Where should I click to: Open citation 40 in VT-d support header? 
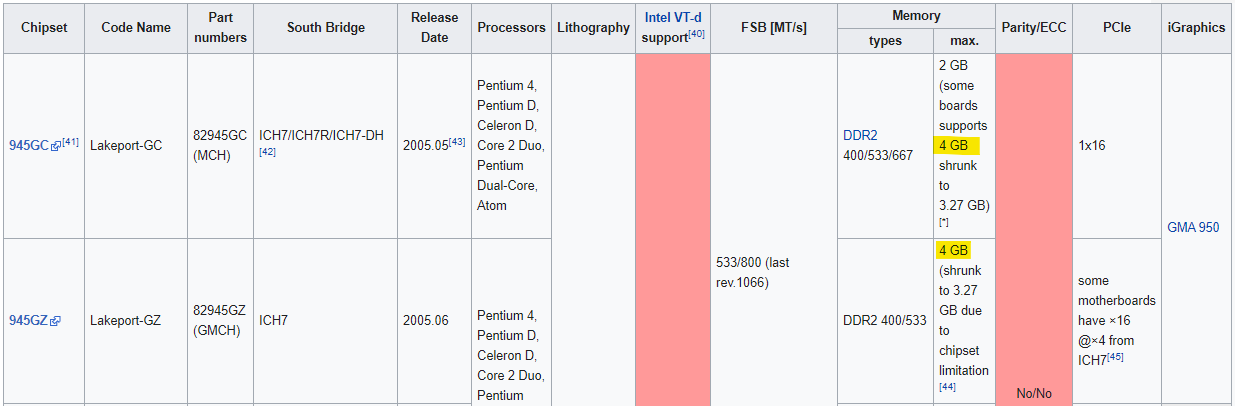point(697,34)
